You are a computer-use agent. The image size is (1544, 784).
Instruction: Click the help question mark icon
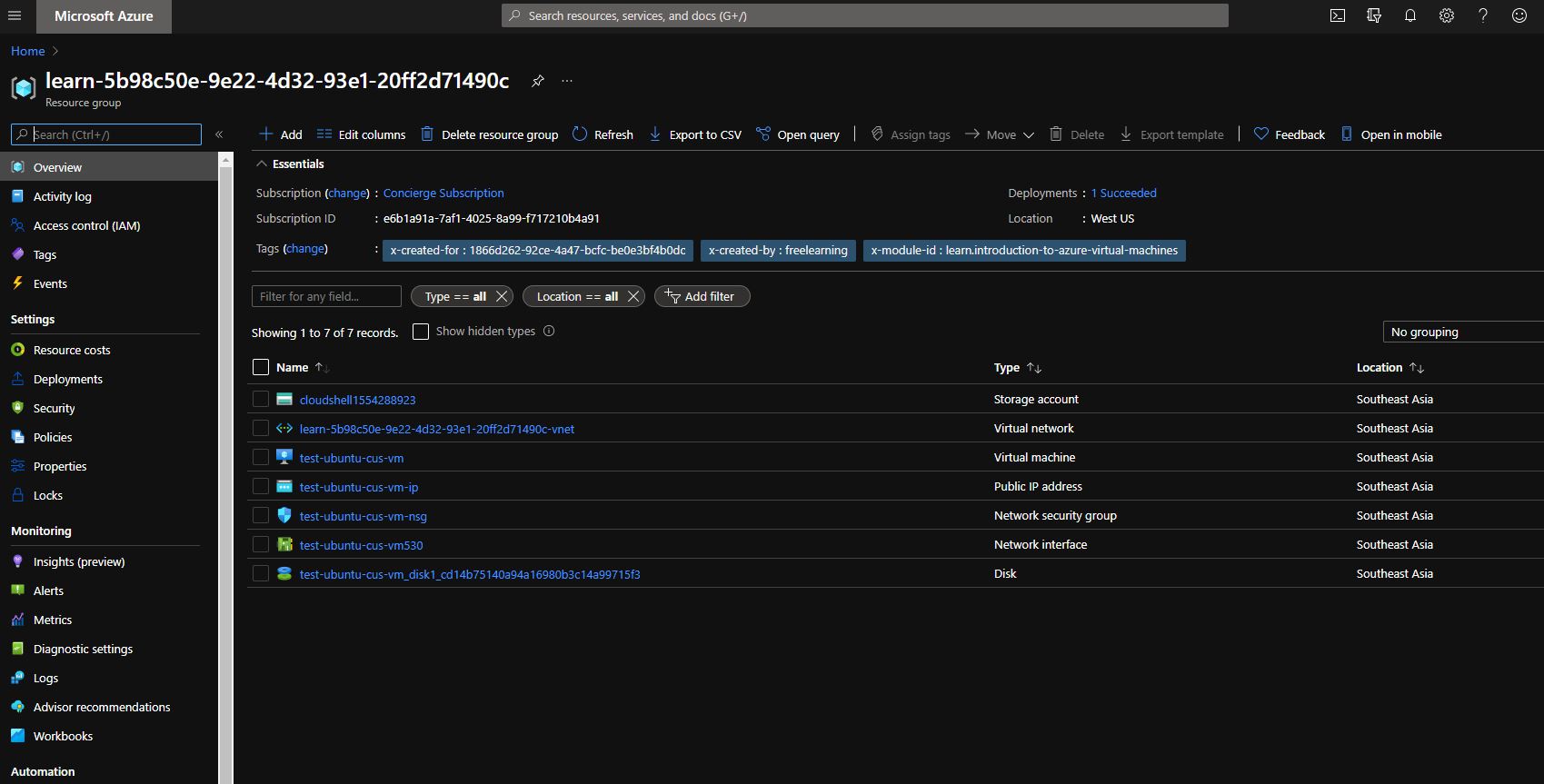(x=1482, y=15)
